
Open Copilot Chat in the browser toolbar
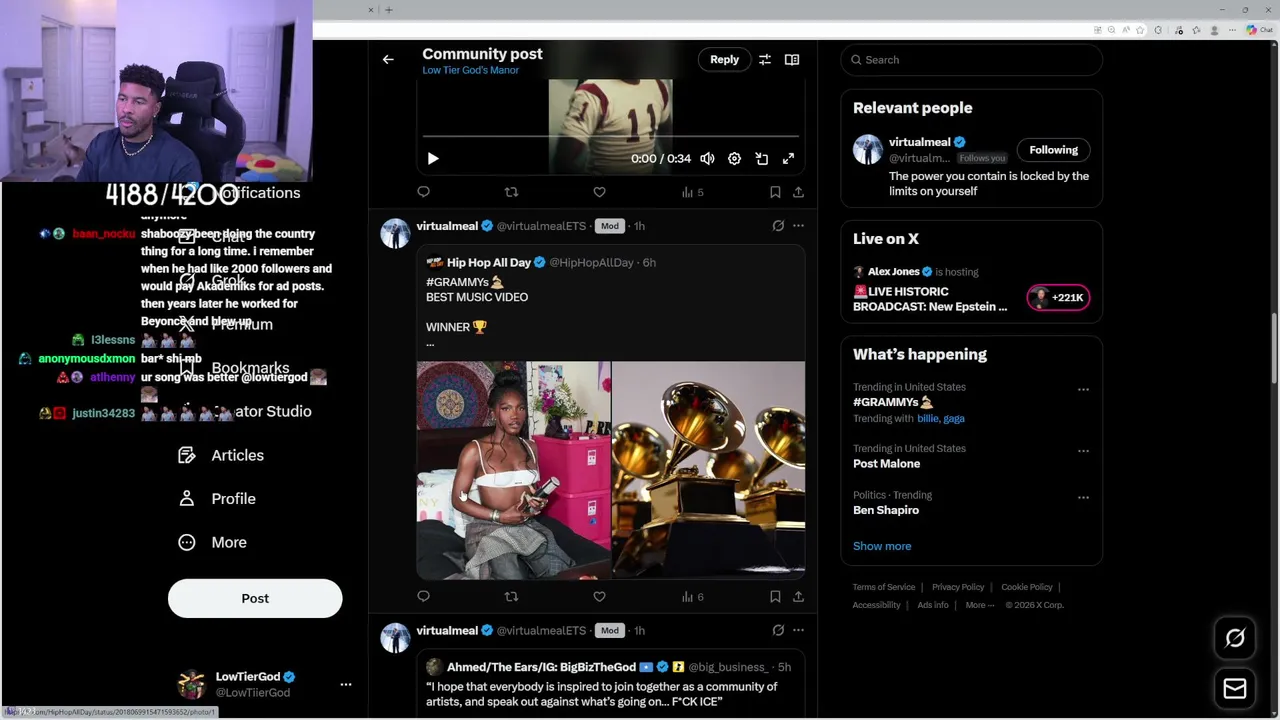click(x=1258, y=30)
